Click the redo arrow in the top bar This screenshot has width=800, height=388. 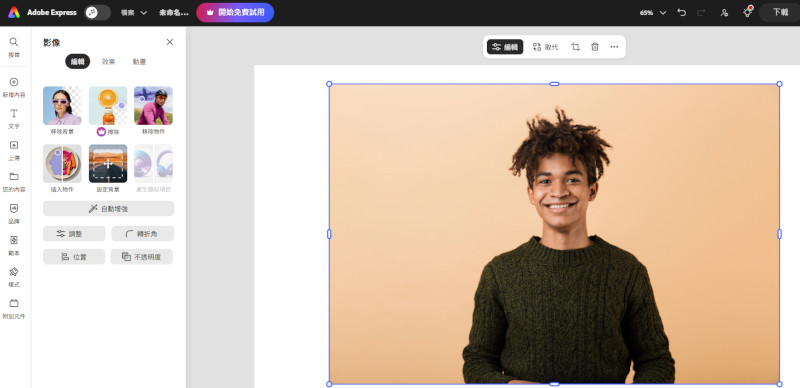click(701, 12)
